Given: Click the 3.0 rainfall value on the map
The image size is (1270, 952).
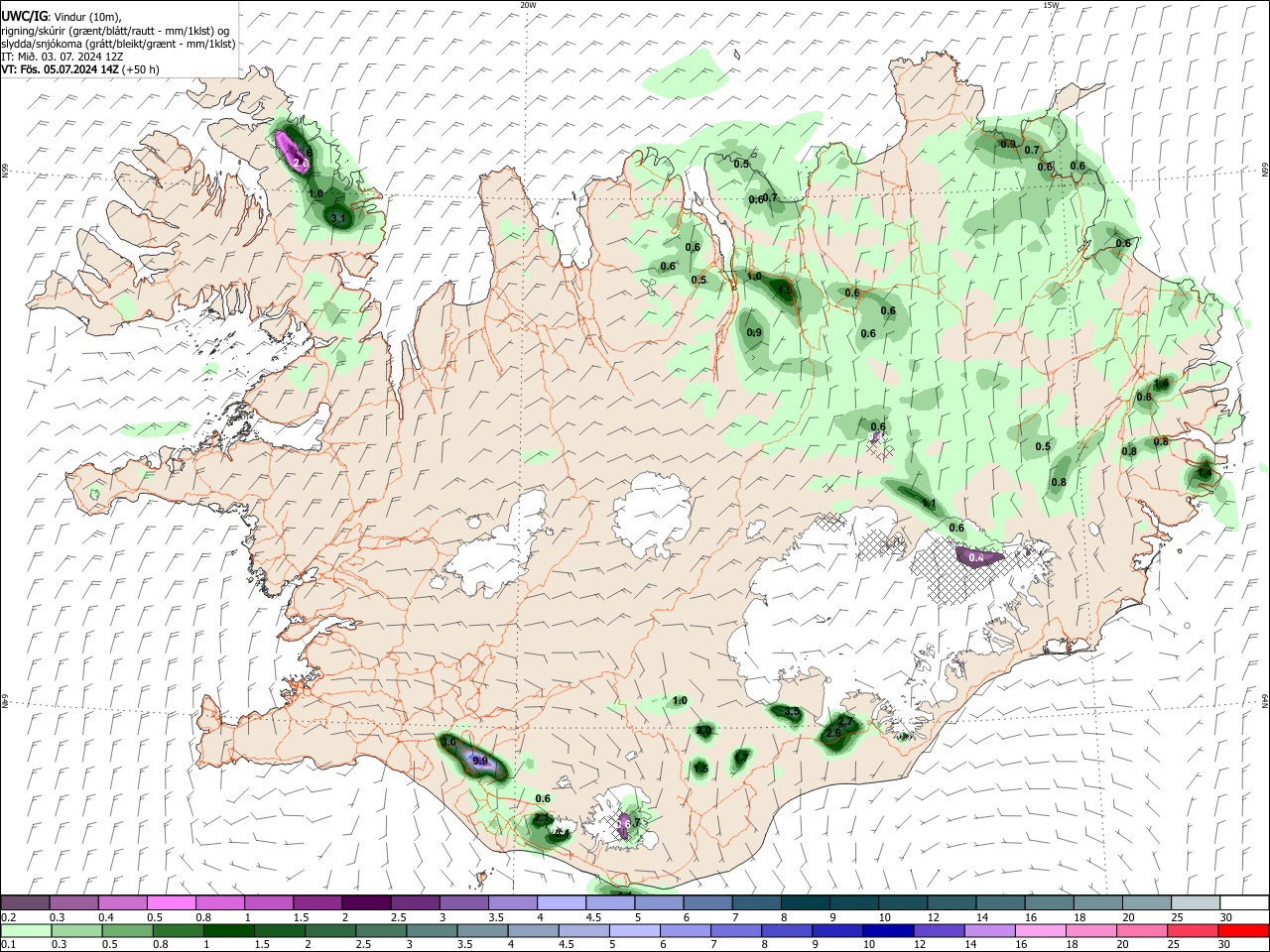Looking at the screenshot, I should (448, 743).
